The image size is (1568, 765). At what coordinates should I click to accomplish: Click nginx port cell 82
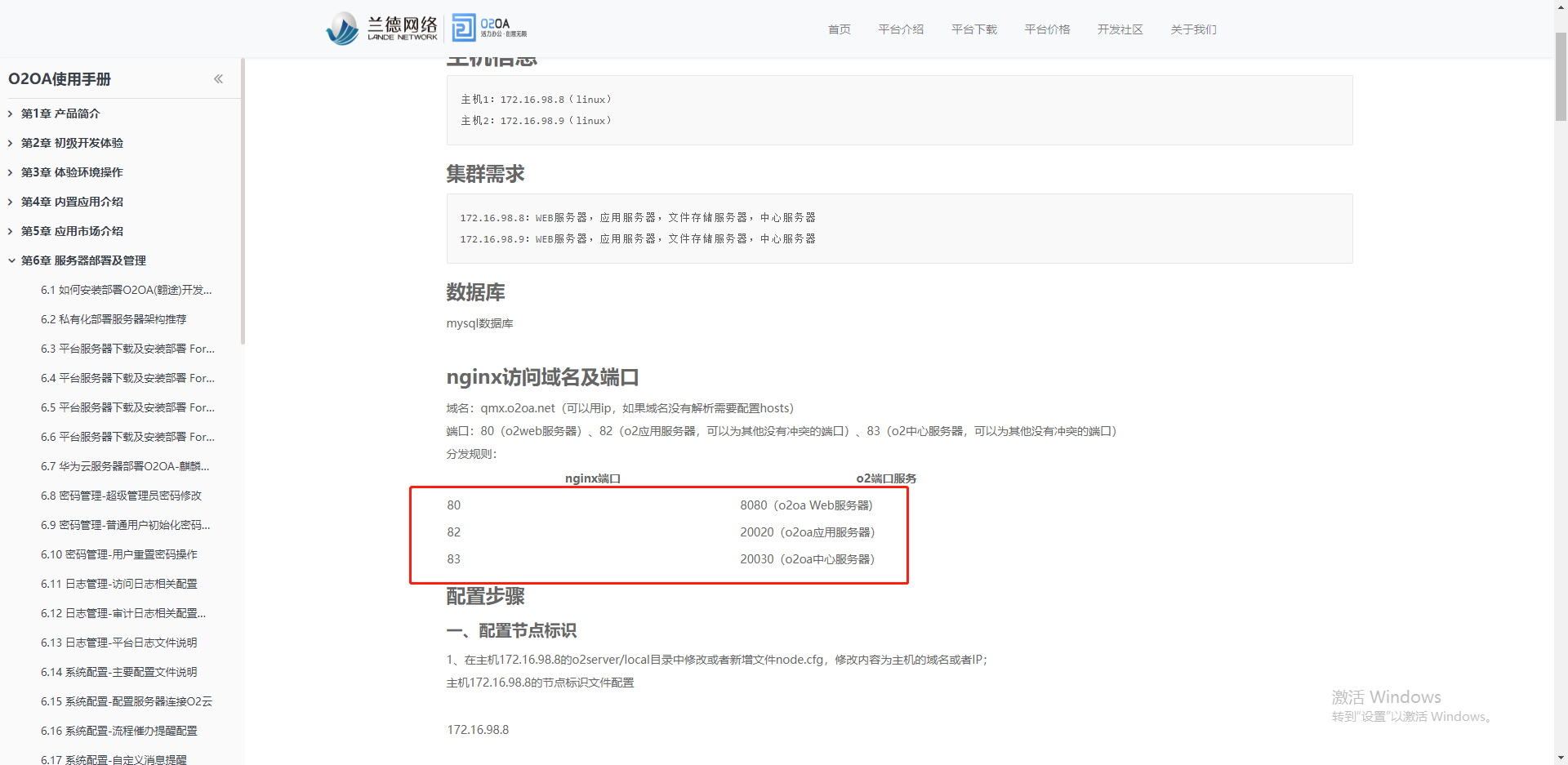tap(454, 532)
